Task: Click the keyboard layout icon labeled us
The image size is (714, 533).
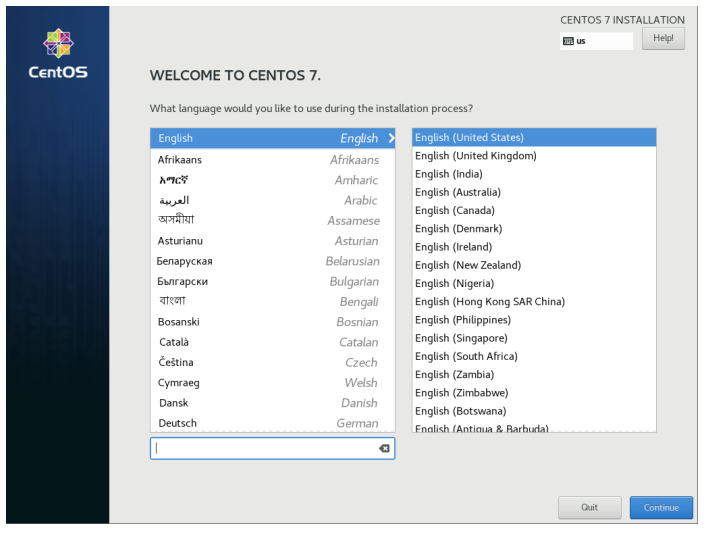Action: click(569, 41)
